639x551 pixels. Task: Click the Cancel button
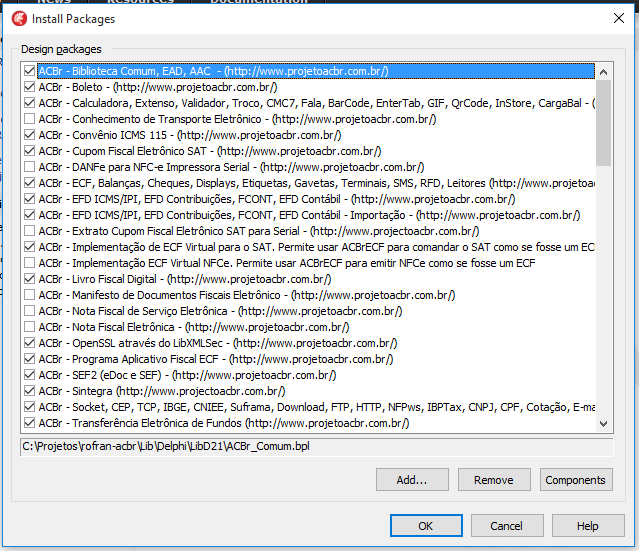point(507,526)
